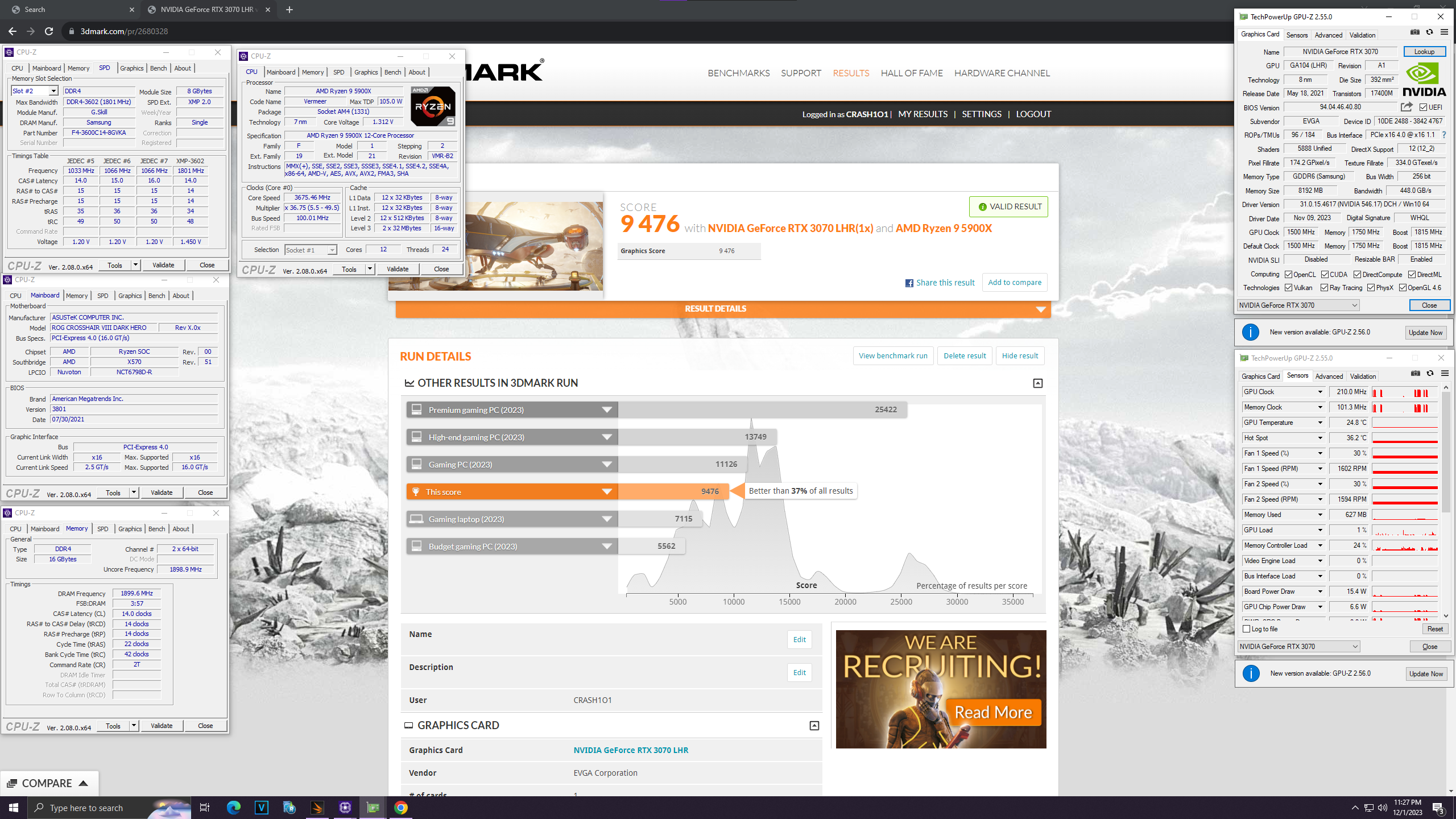Open the Sensors tab in the GPU-Z Graphics Card window
This screenshot has width=1456, height=819.
(1297, 35)
